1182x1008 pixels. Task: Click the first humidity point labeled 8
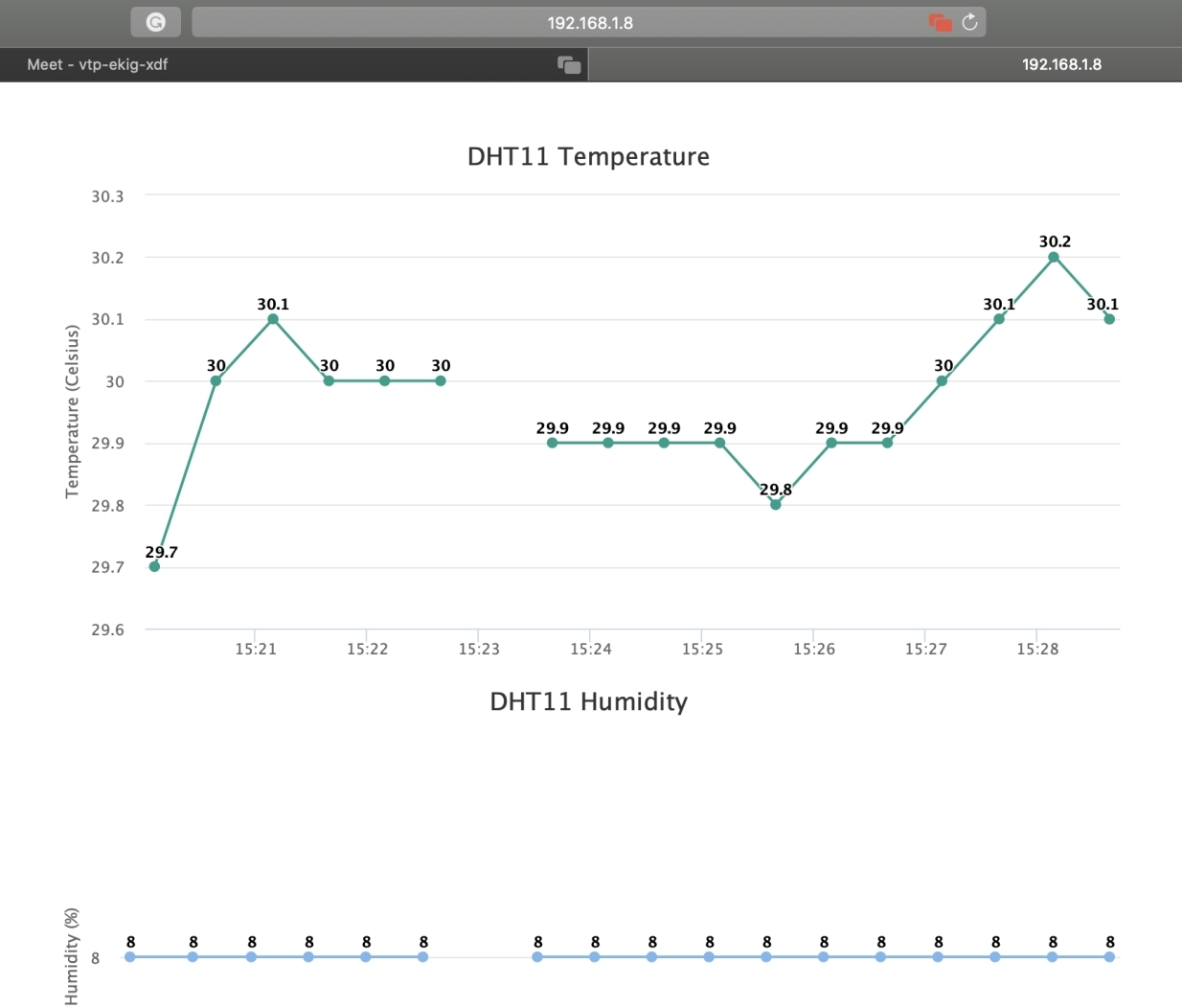pyautogui.click(x=129, y=956)
